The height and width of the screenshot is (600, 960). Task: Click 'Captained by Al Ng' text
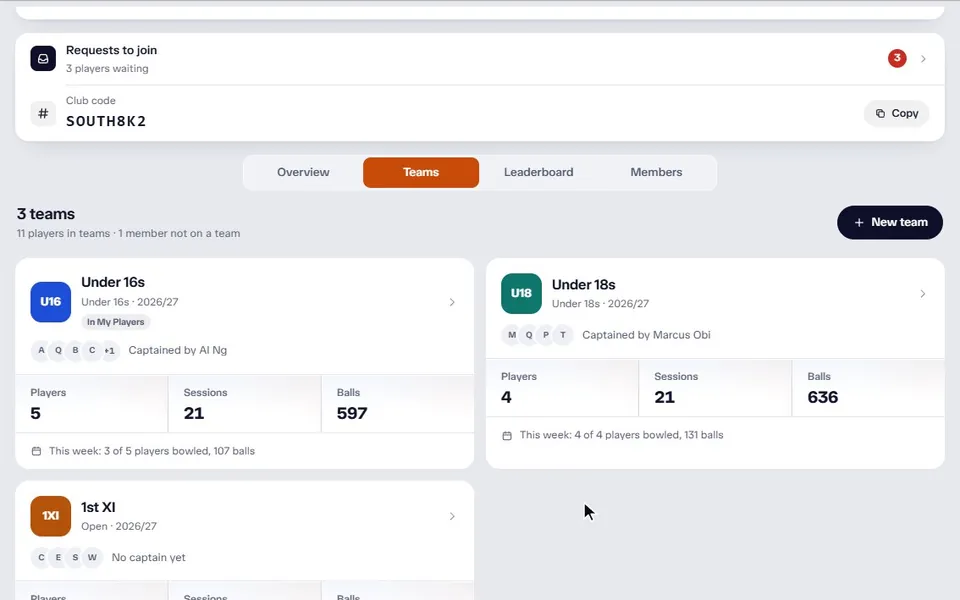(178, 351)
